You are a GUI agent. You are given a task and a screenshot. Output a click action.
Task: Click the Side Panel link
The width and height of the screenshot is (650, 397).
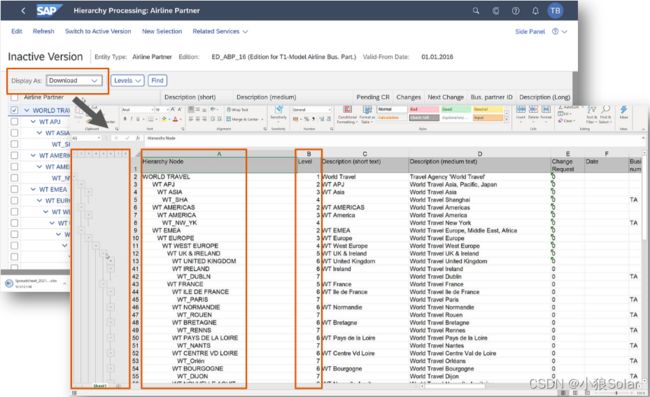pyautogui.click(x=530, y=31)
